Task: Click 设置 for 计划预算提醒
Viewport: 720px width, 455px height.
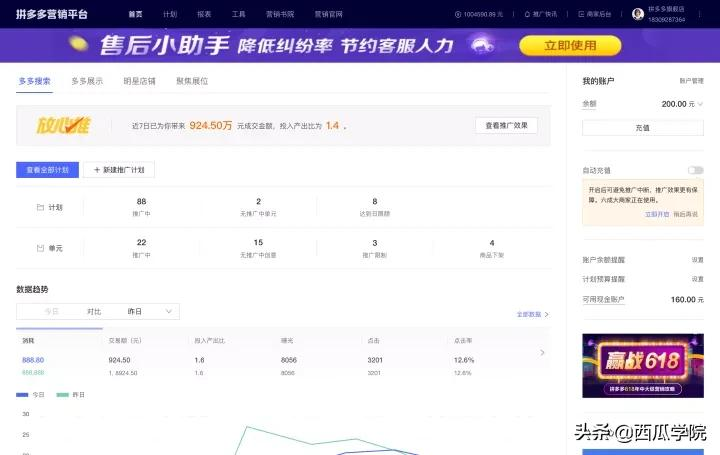Action: (x=698, y=279)
